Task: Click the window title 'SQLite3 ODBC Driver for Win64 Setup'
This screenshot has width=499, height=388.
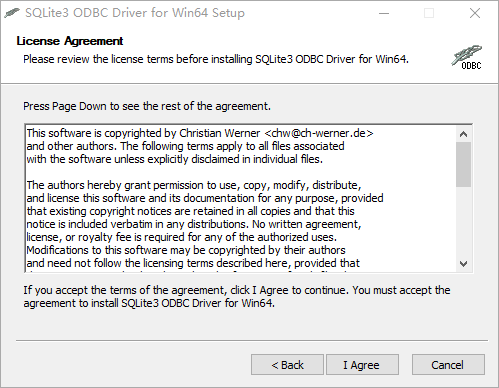Action: tap(135, 13)
